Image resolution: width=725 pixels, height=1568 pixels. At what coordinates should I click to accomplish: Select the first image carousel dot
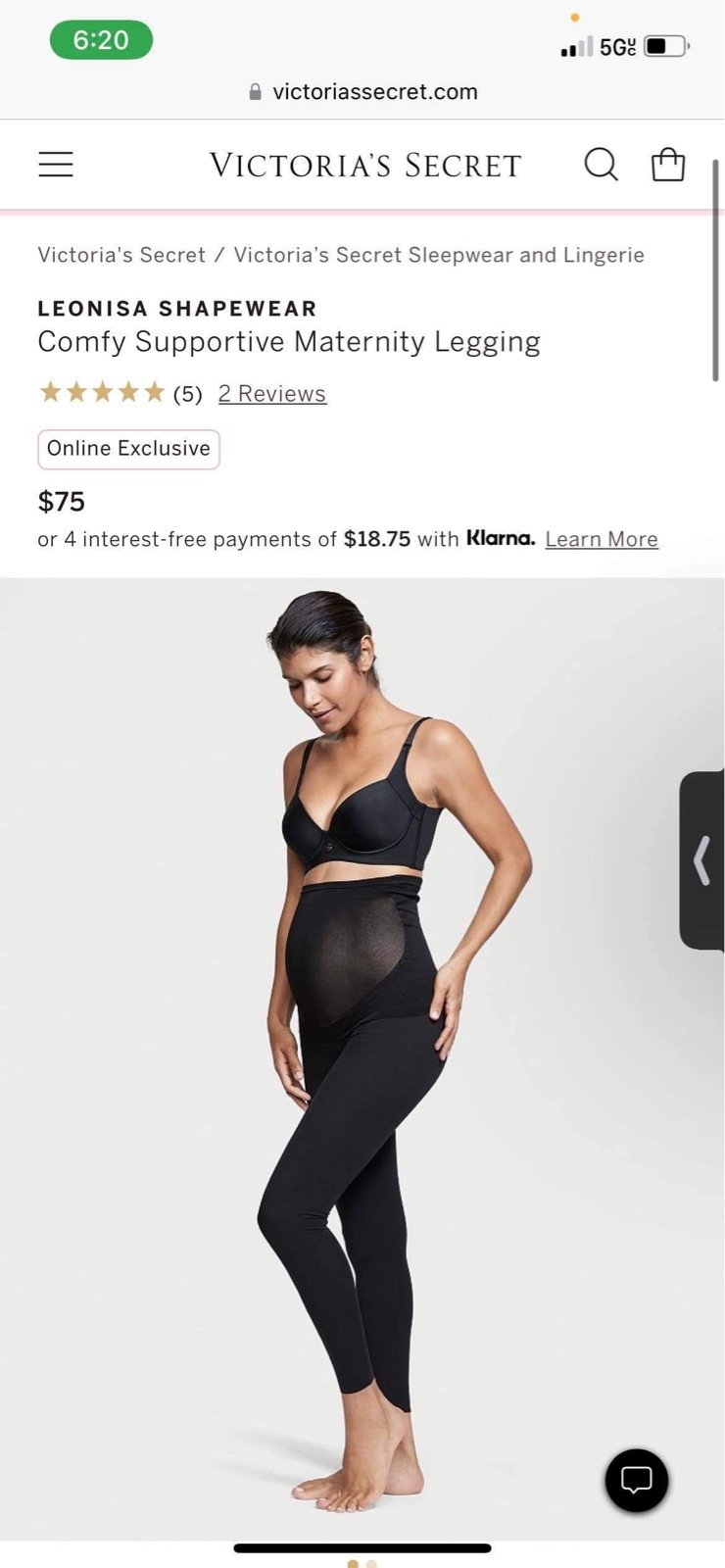[x=353, y=1563]
